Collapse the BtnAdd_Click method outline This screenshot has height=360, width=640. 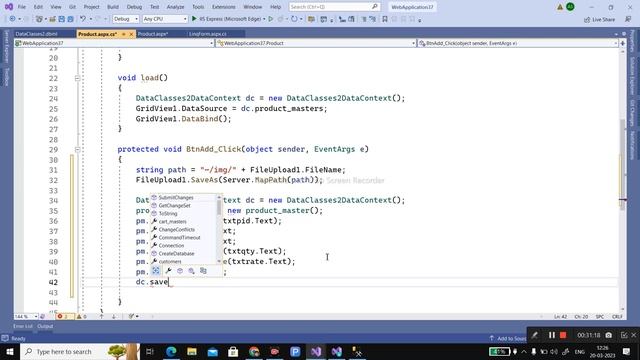(x=77, y=149)
